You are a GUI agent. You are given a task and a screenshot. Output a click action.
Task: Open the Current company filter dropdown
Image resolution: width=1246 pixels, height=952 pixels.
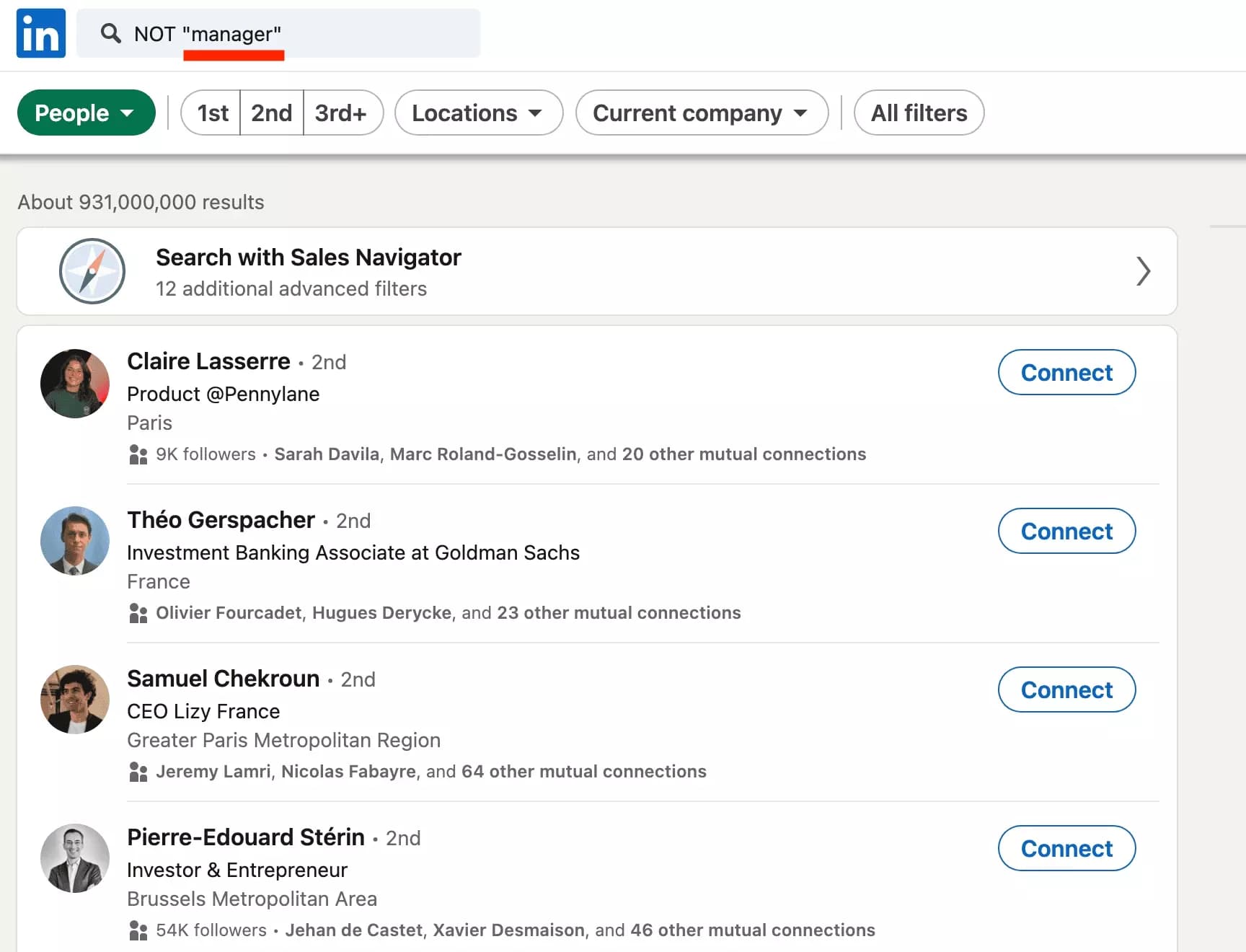click(x=701, y=113)
